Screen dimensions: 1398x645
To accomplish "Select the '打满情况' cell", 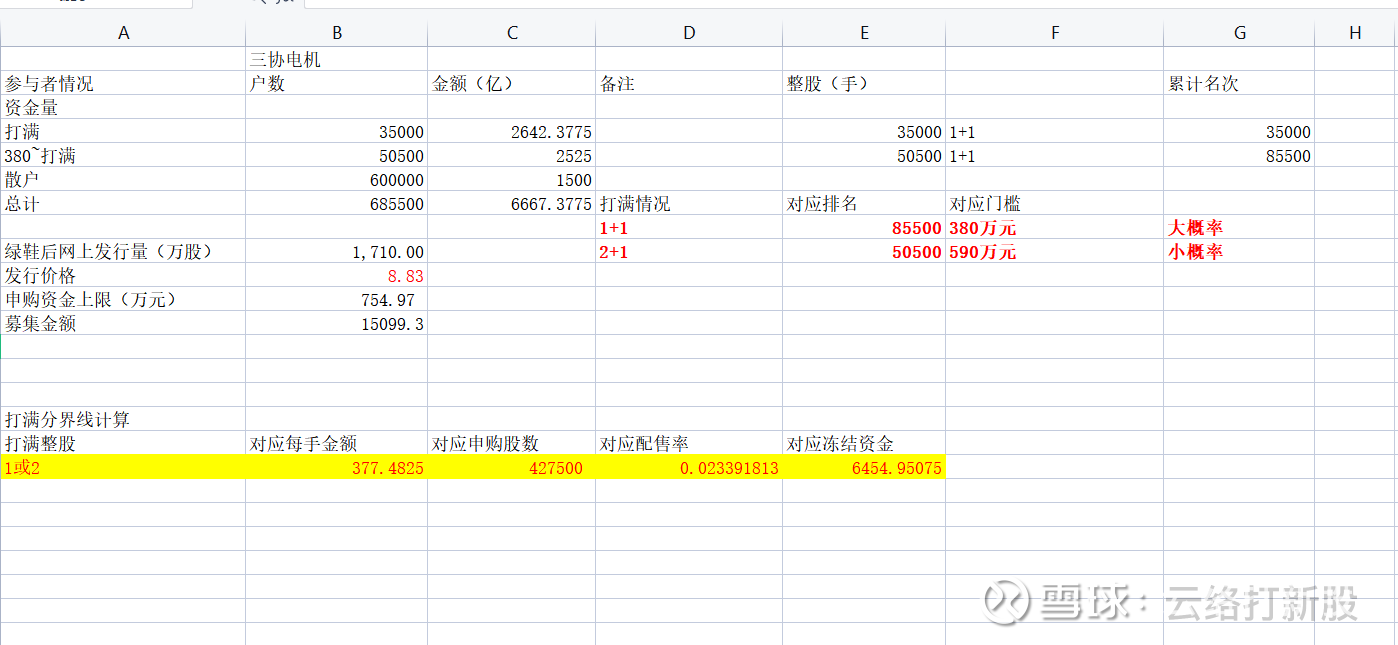I will [x=688, y=203].
